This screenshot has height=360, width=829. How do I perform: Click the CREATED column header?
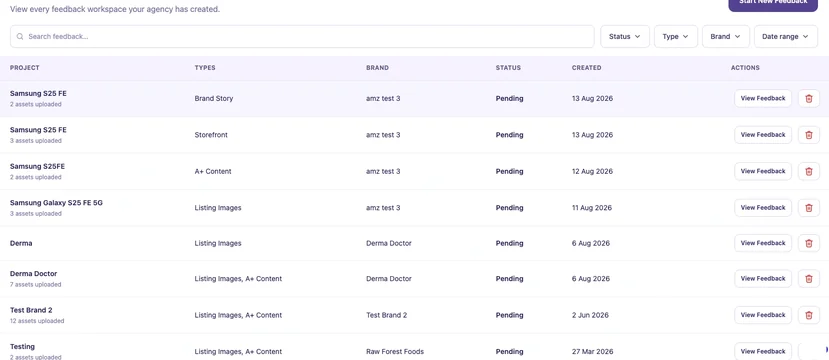(x=586, y=68)
